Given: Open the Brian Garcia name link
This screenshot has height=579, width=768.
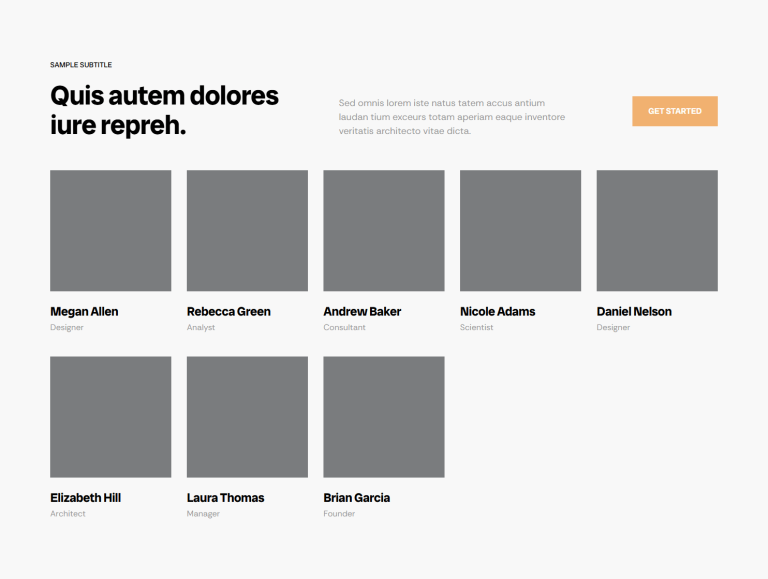Looking at the screenshot, I should coord(356,497).
